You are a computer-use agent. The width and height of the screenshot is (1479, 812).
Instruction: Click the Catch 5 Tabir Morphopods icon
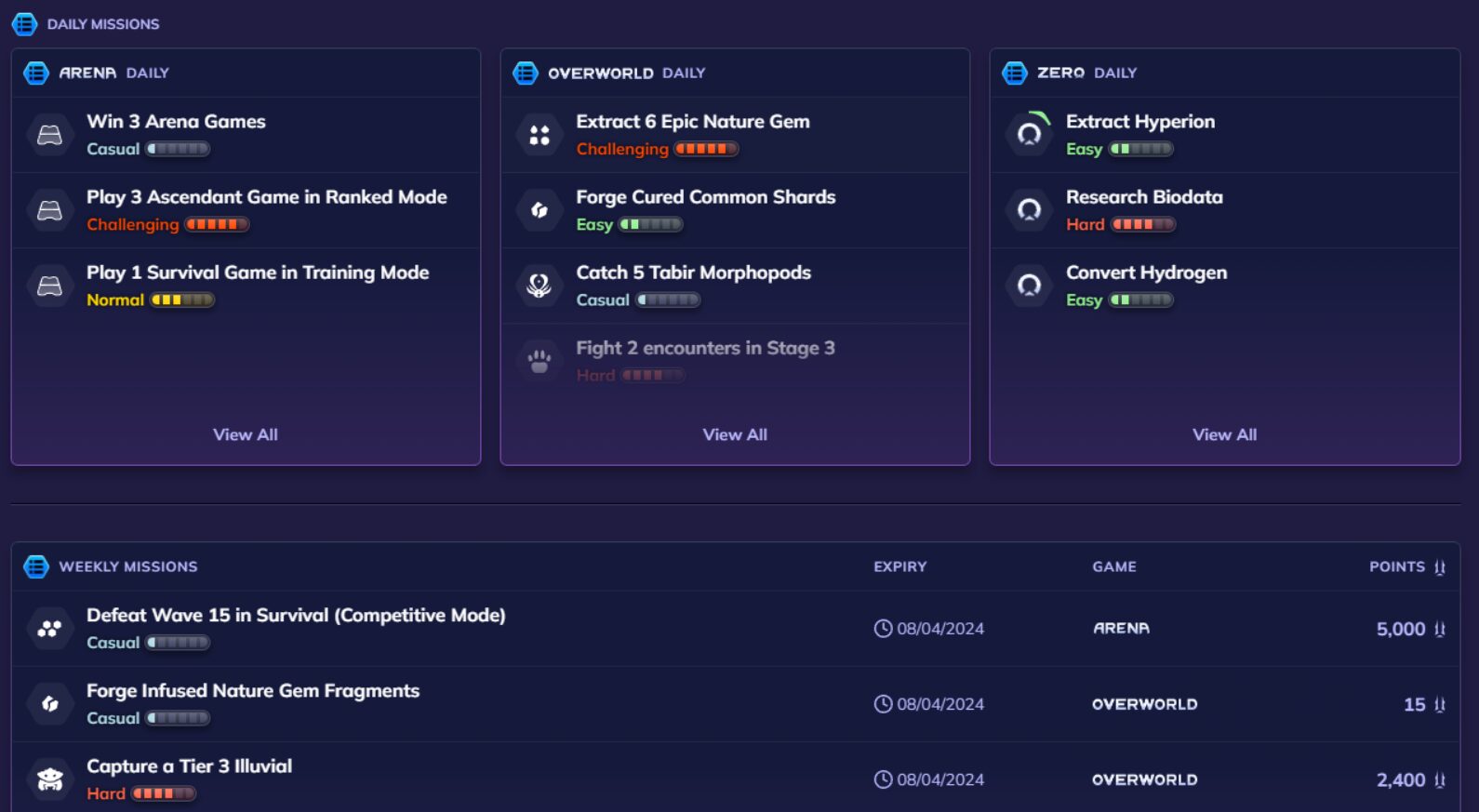(540, 286)
